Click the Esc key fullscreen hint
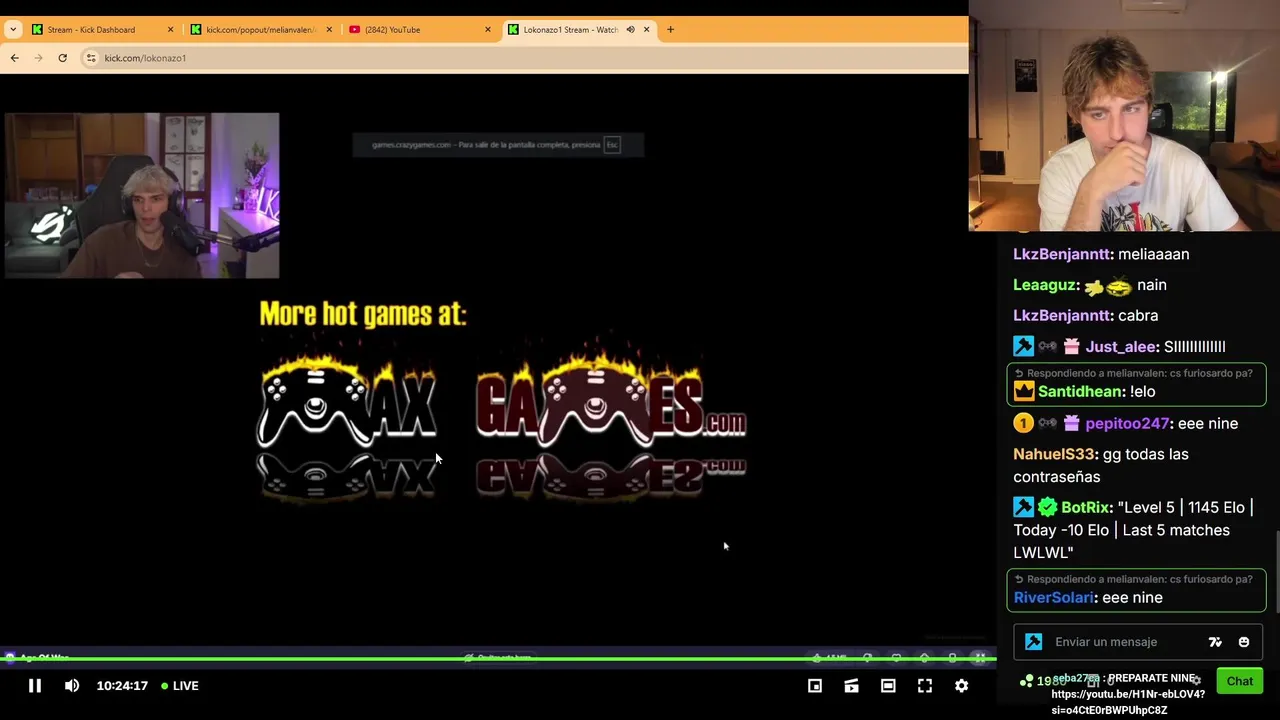 (612, 145)
